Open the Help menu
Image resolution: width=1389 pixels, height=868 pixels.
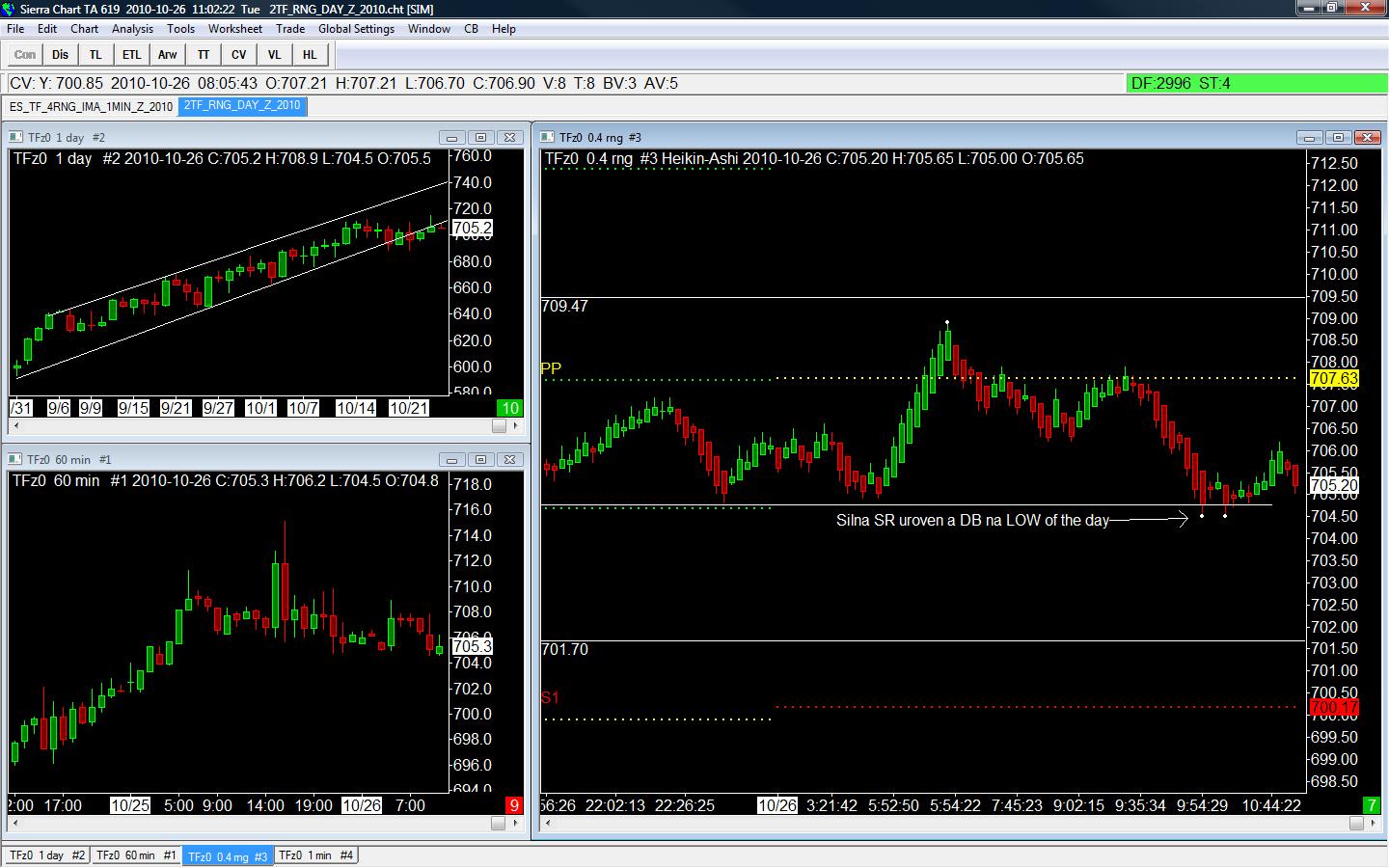click(x=504, y=29)
